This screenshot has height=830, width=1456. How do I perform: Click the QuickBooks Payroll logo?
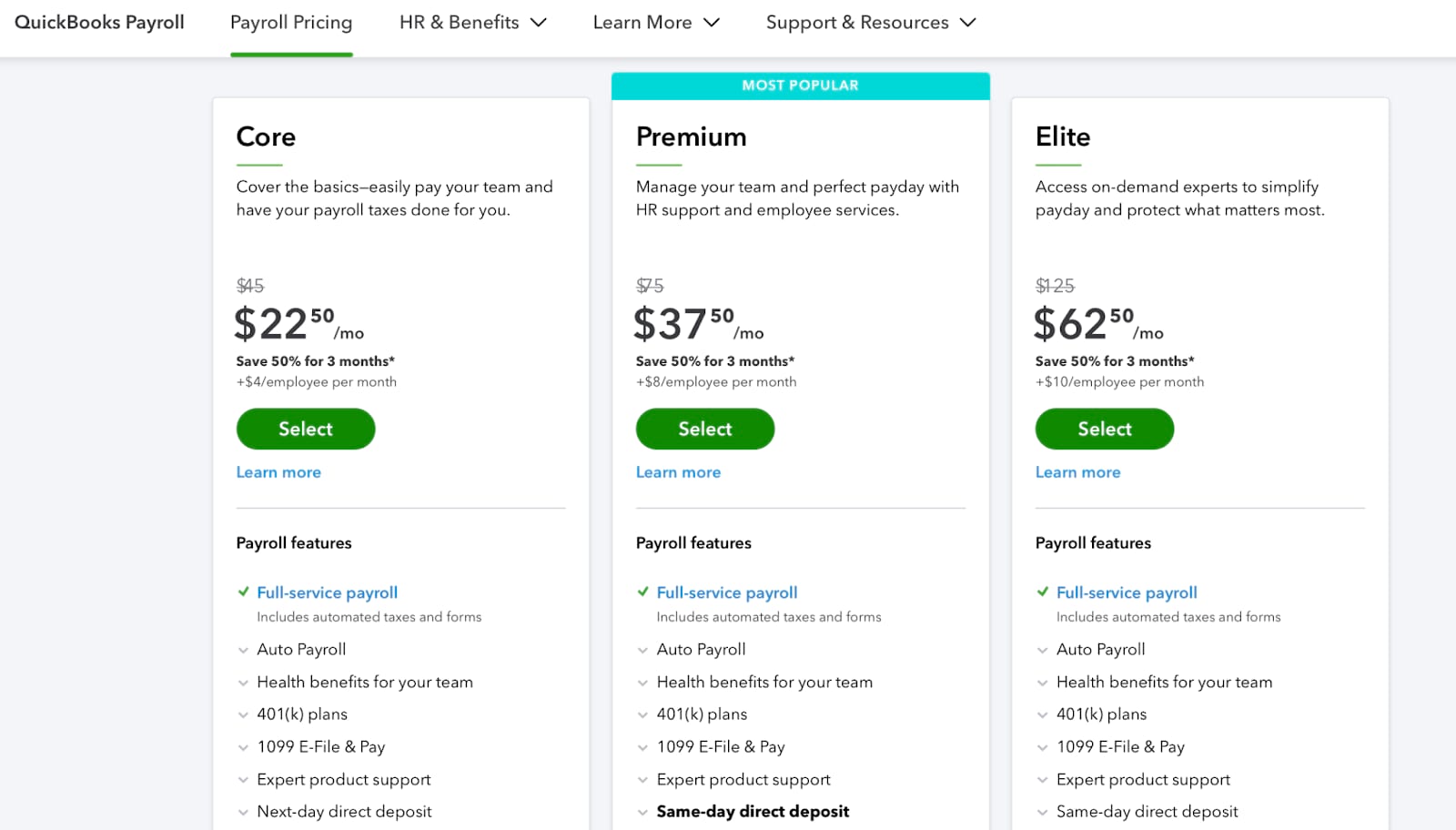(x=100, y=22)
